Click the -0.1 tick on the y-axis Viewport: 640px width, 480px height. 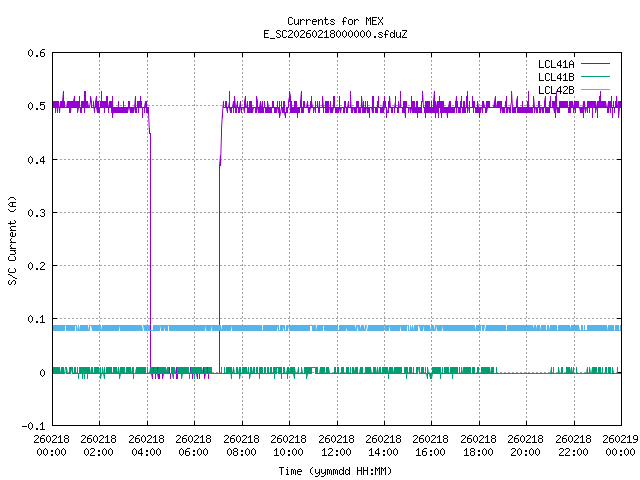[31, 426]
